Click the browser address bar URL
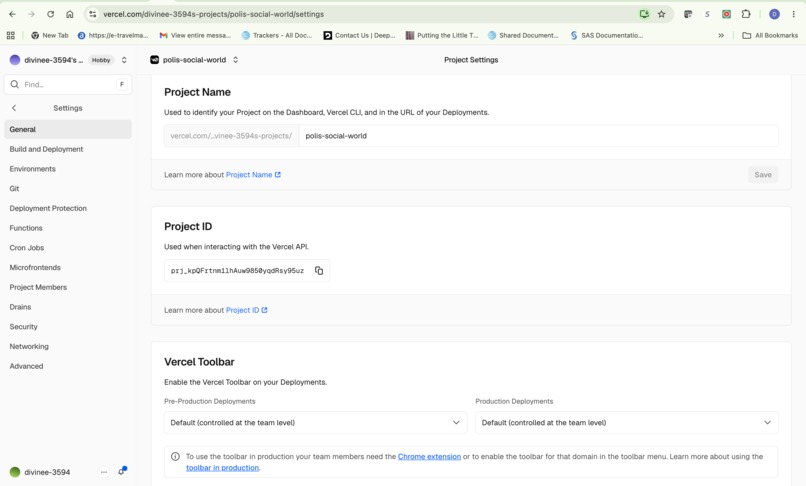 213,14
